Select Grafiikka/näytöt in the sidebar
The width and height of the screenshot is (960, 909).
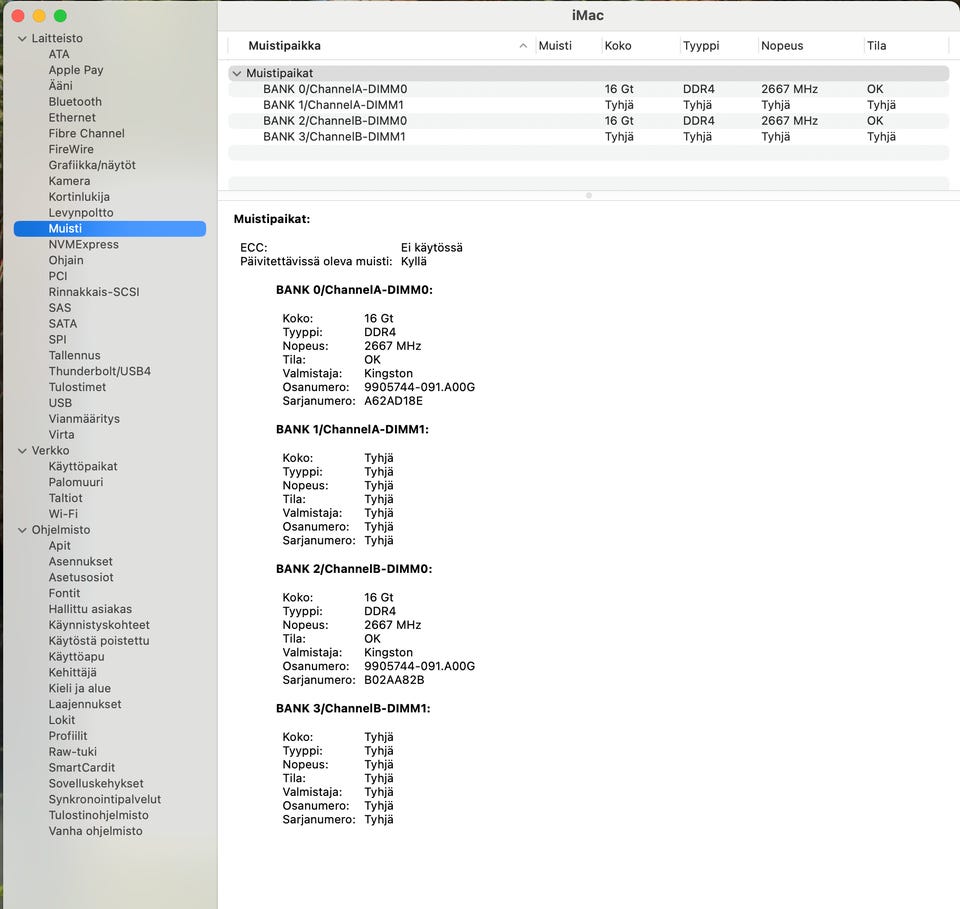point(92,165)
